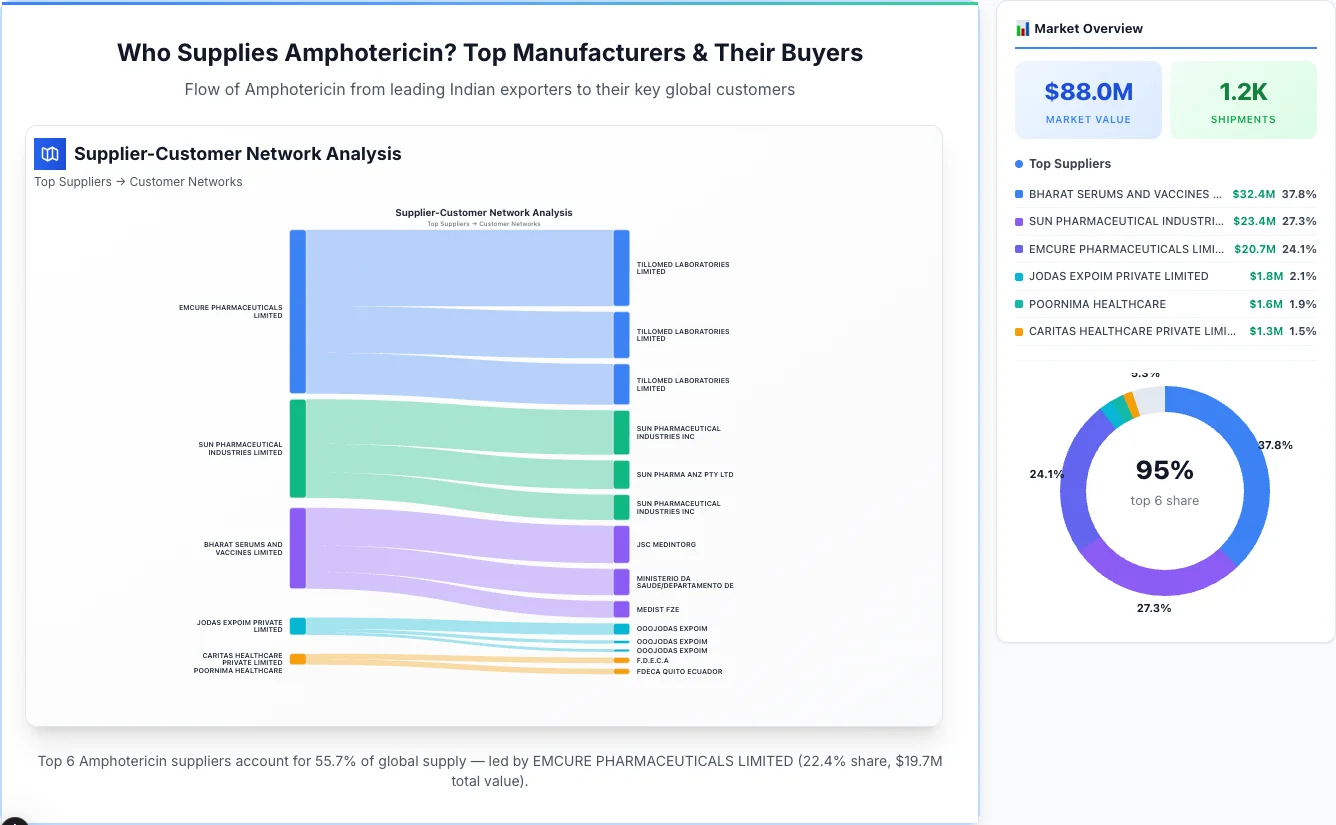1336x825 pixels.
Task: Click the orange marker beside CARITAS HEALTHCARE PRIVATE LIMITED
Action: tap(1018, 331)
